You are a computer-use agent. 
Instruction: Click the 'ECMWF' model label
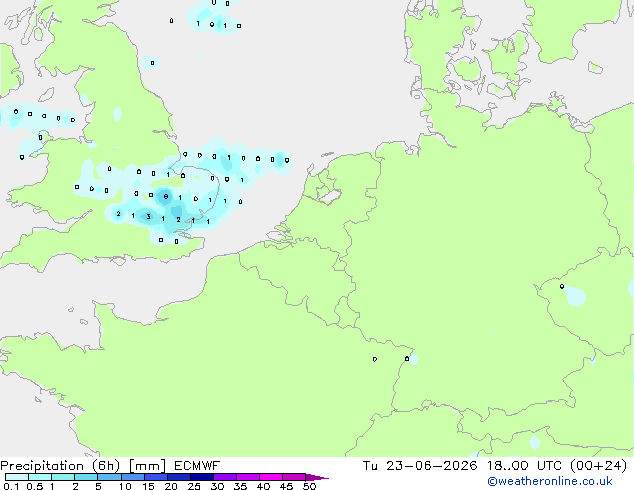click(x=197, y=466)
